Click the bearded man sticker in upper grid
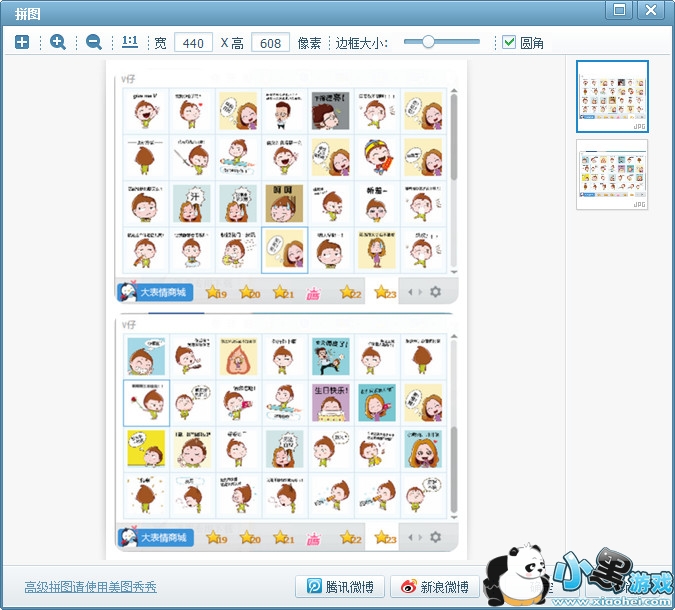The width and height of the screenshot is (675, 610). [284, 111]
